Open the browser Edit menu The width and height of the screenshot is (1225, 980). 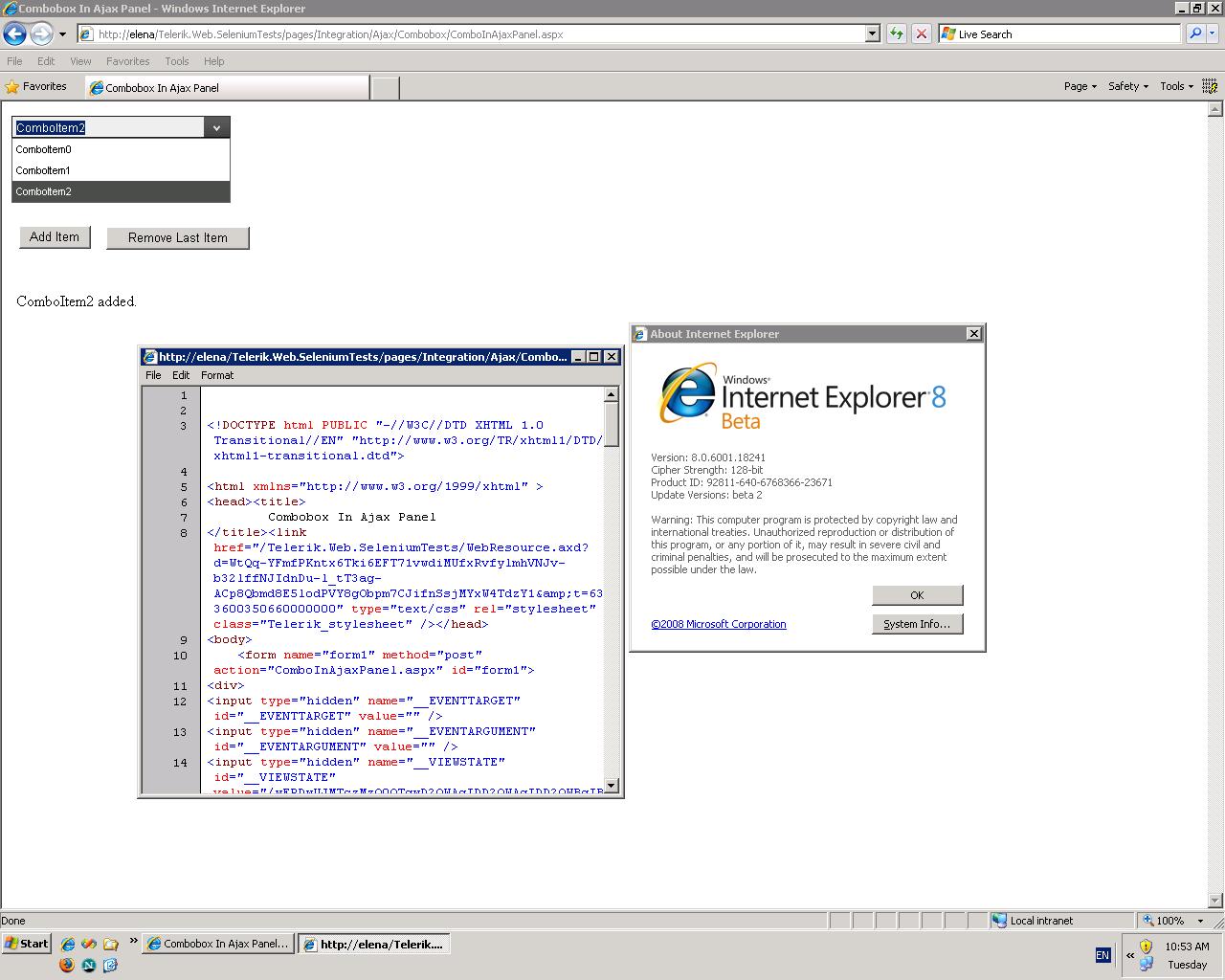coord(46,61)
